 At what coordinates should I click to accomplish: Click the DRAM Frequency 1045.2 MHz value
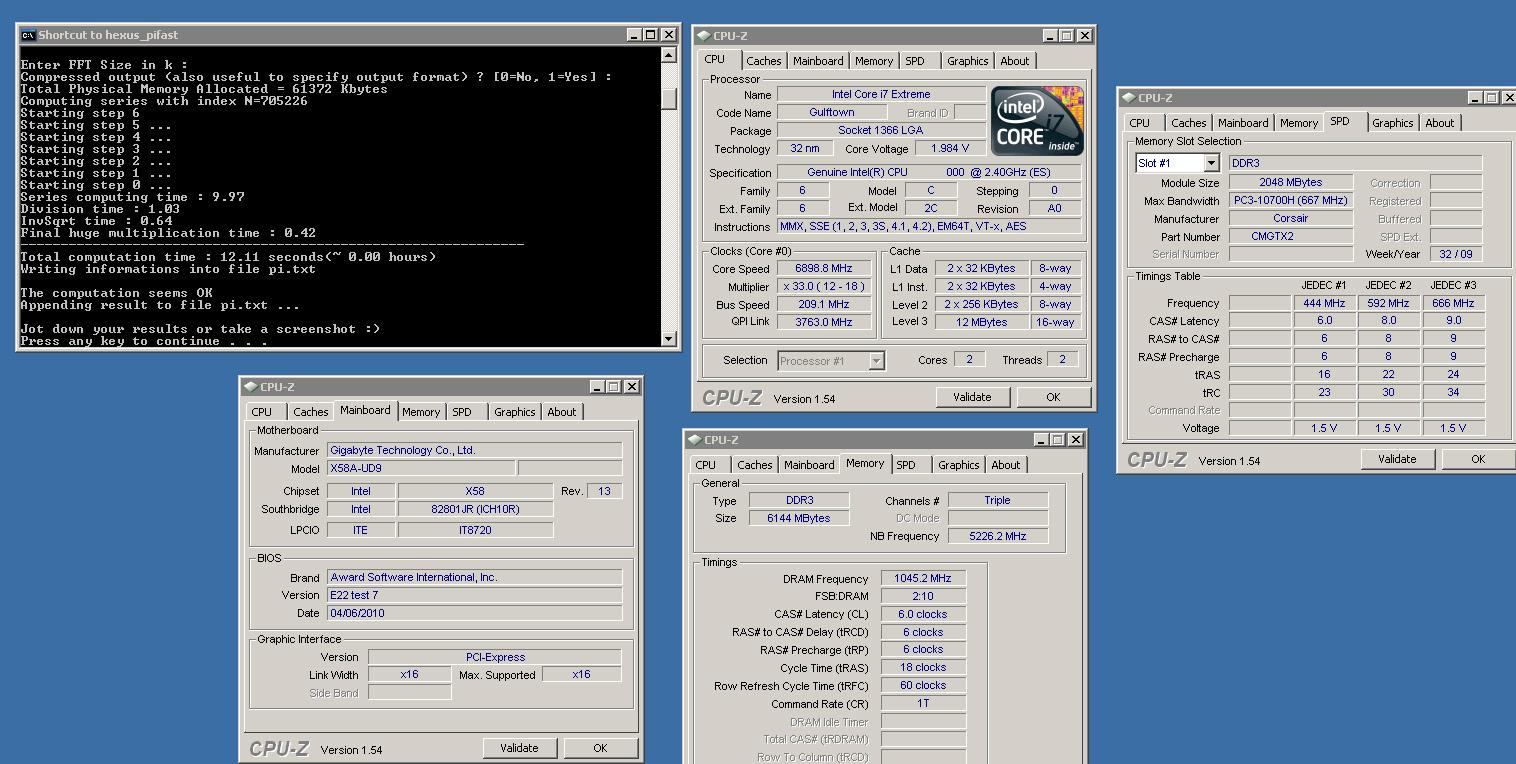pyautogui.click(x=923, y=578)
